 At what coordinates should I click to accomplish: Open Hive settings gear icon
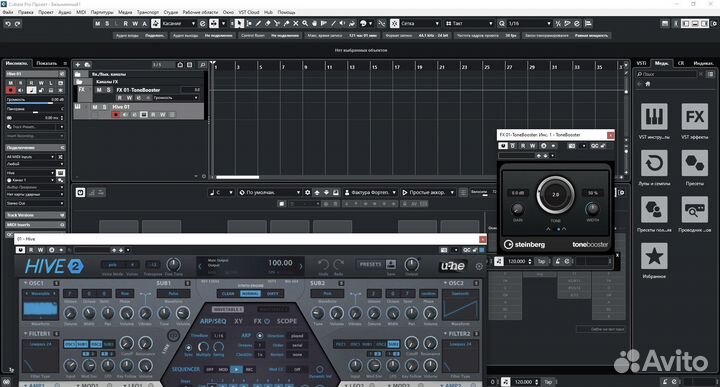pyautogui.click(x=479, y=266)
